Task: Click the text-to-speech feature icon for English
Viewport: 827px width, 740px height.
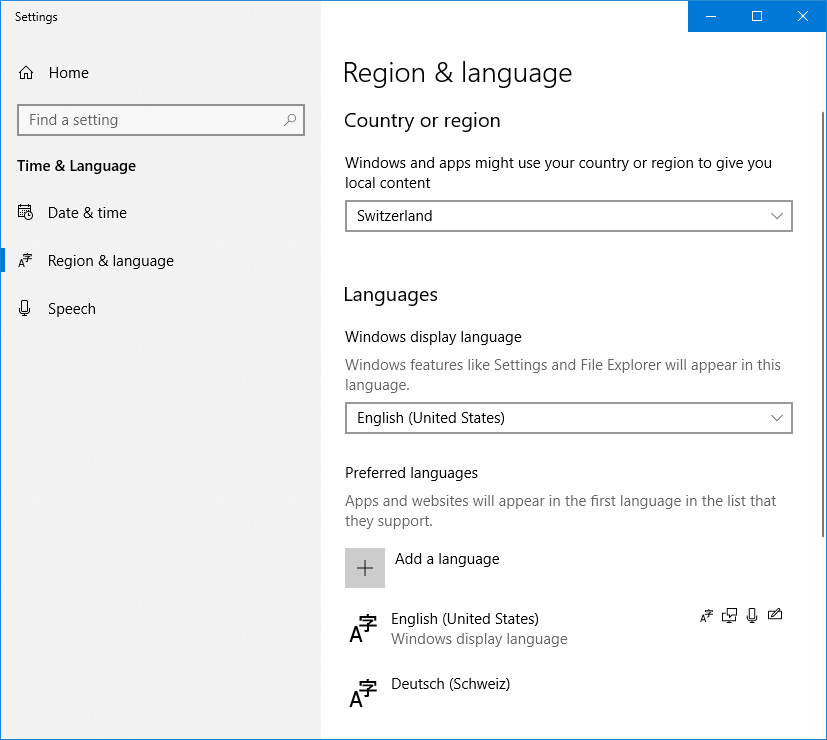Action: click(730, 616)
